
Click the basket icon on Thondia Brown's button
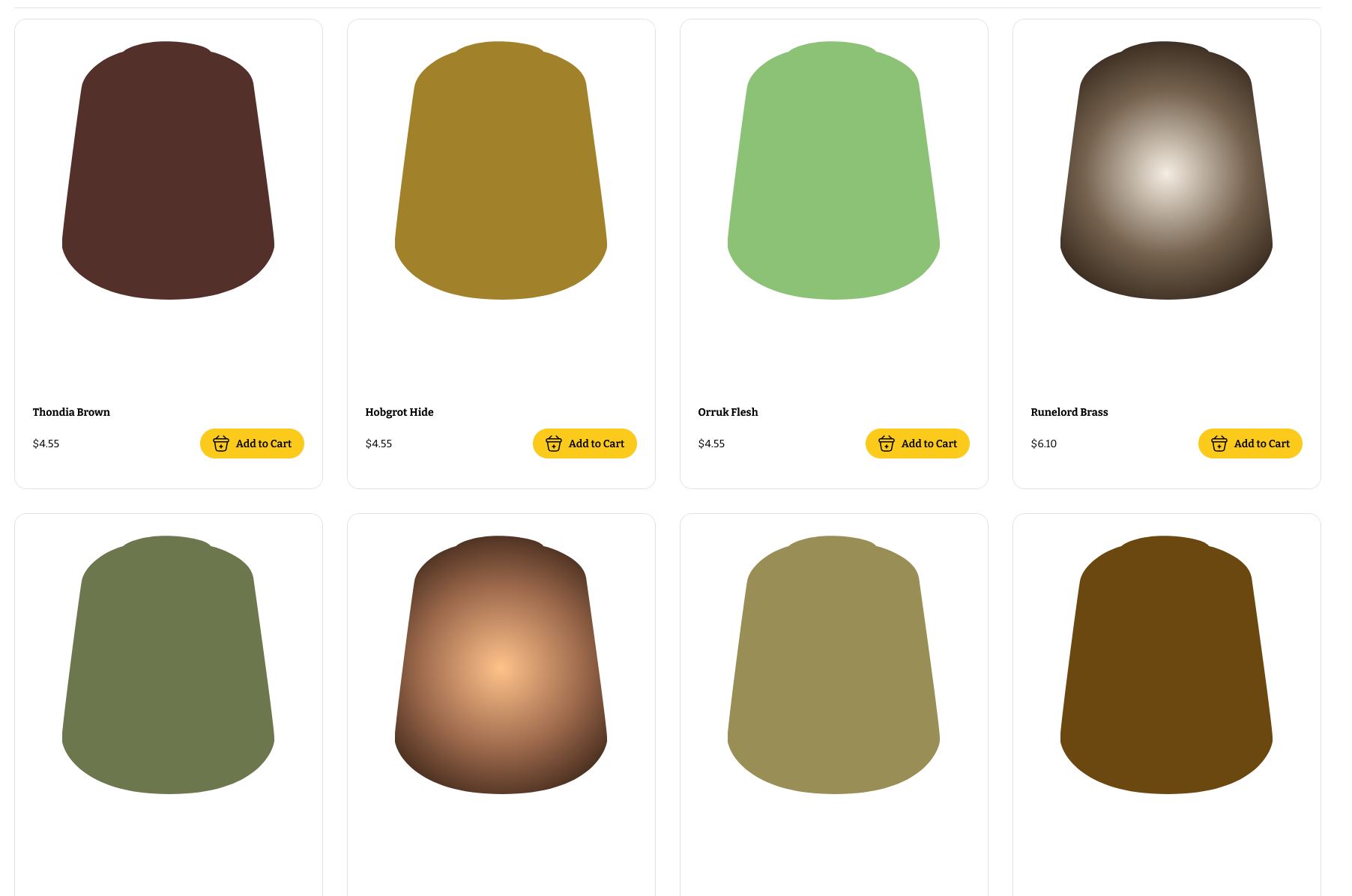220,444
